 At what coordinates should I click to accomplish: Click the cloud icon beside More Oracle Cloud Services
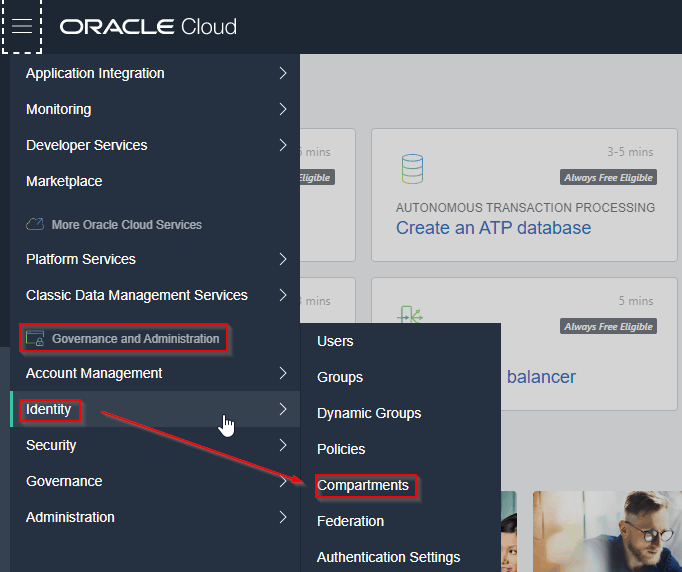pyautogui.click(x=35, y=225)
